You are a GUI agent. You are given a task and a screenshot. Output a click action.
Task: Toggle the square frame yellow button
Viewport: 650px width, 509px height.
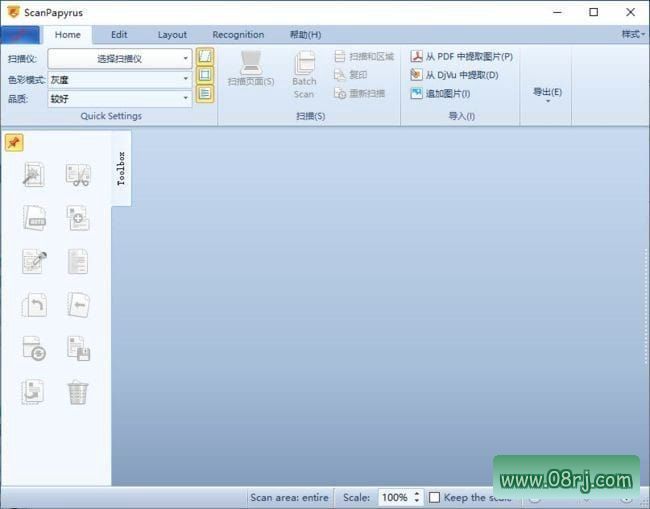tap(205, 75)
